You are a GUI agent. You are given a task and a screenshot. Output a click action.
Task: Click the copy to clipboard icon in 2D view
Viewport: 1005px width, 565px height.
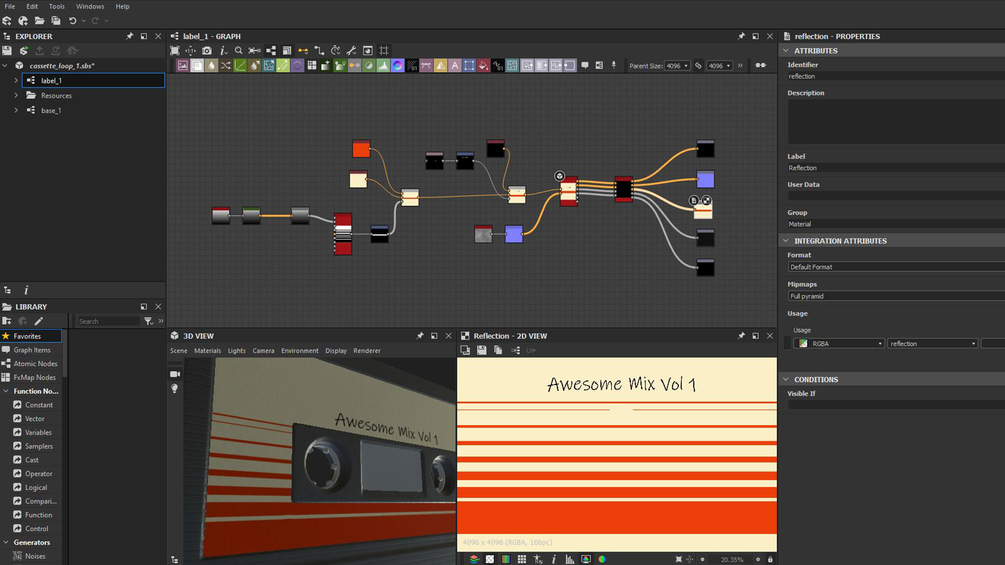click(498, 350)
